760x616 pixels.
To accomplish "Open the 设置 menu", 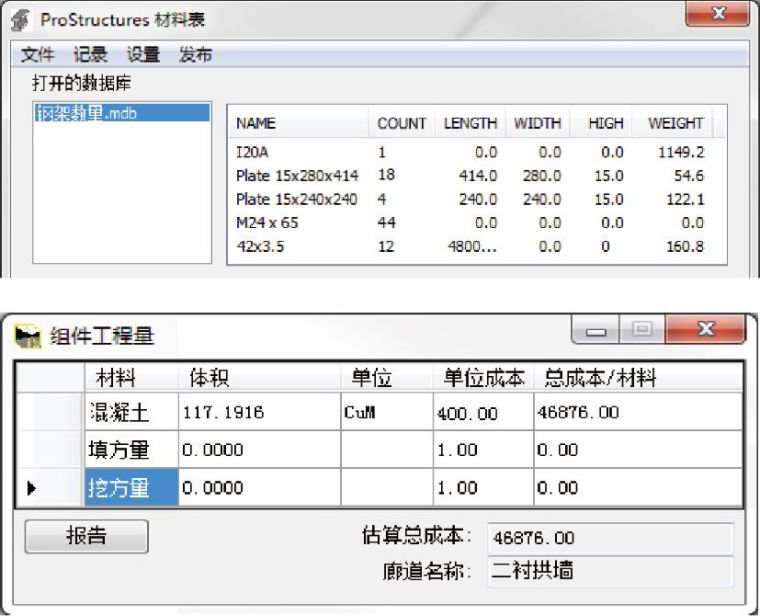I will tap(143, 55).
